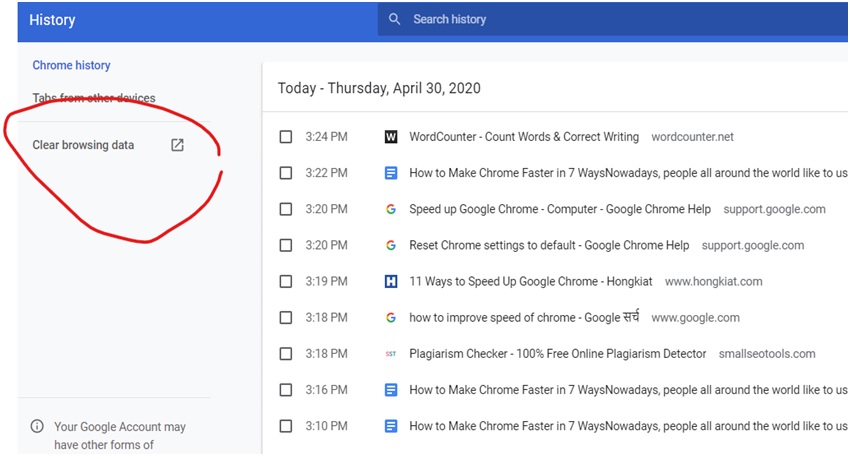This screenshot has width=850, height=459.
Task: Click support.google.com next to Reset Chrome settings
Action: 752,245
